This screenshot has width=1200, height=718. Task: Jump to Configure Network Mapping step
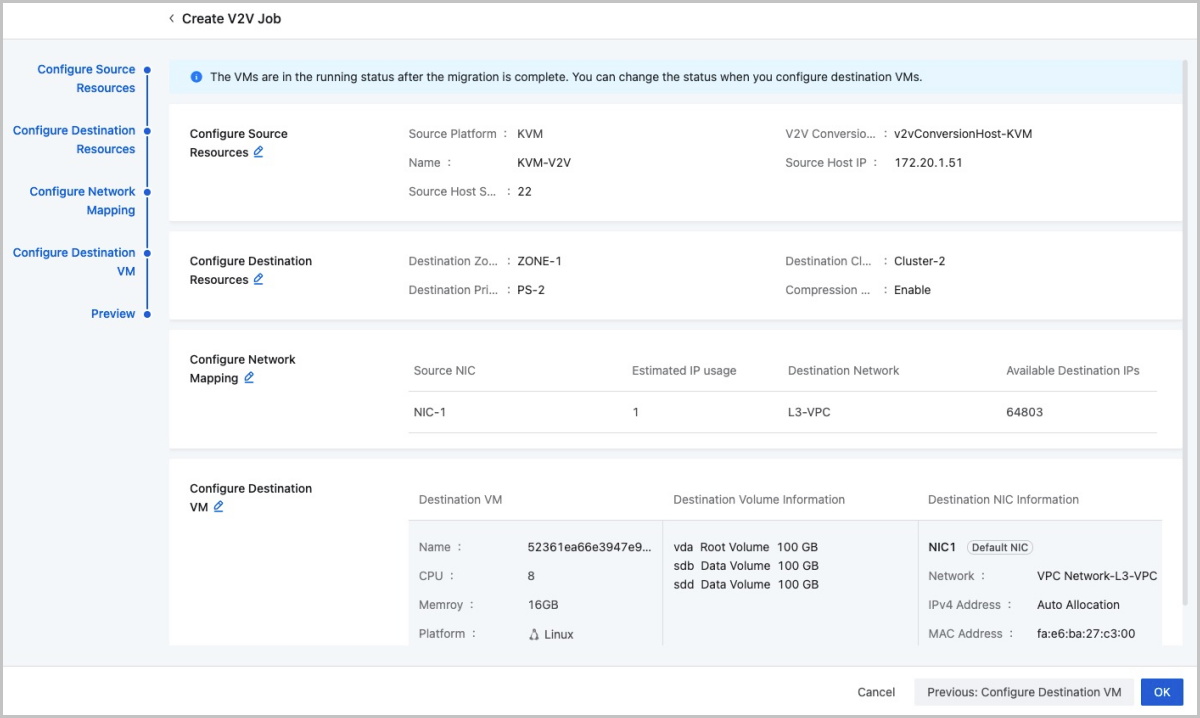tap(82, 200)
